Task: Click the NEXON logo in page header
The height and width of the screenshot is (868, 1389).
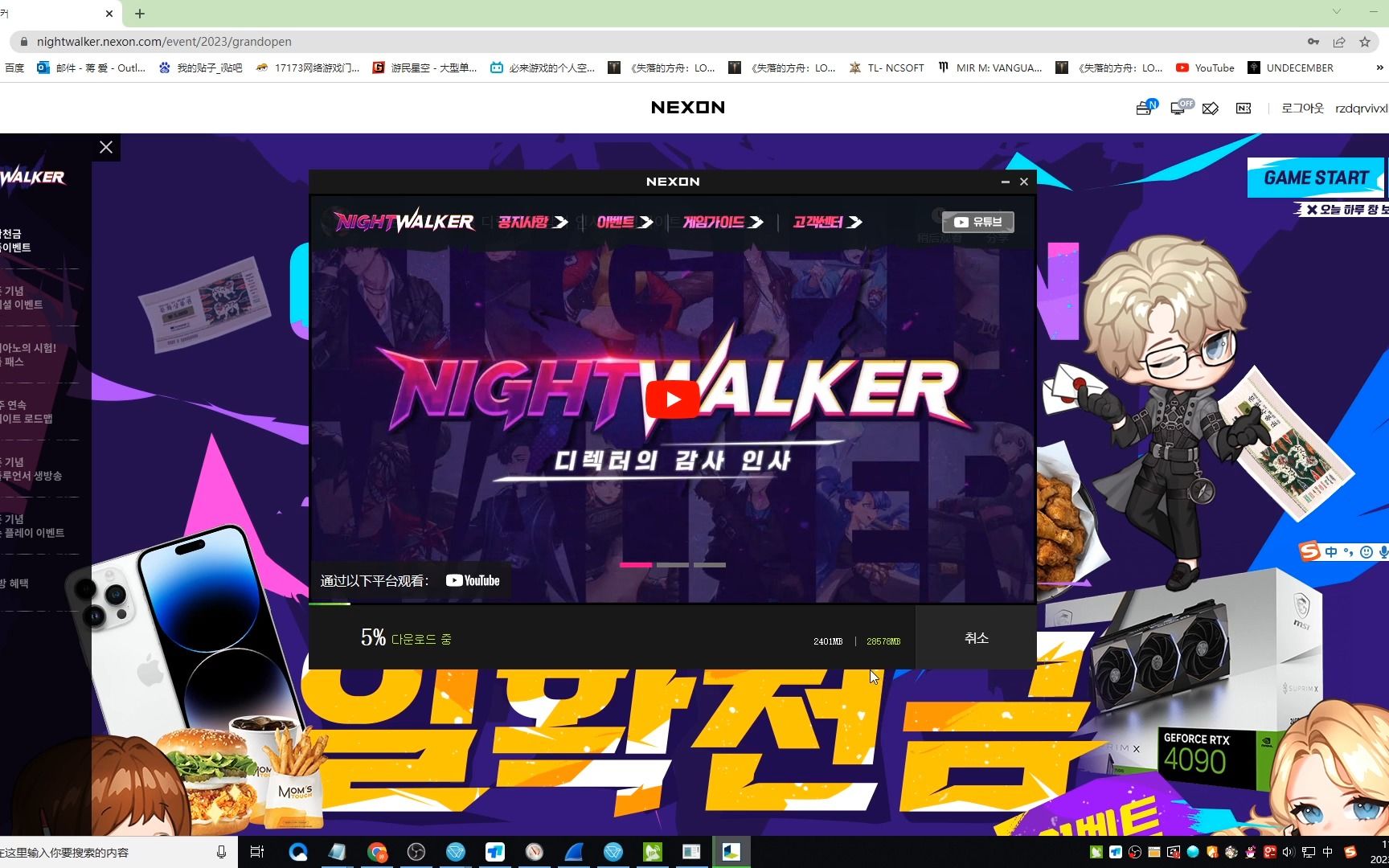Action: click(687, 107)
